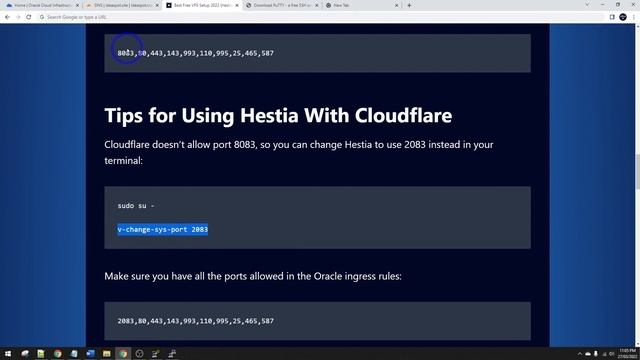
Task: Open the Download PuTTY tab
Action: pyautogui.click(x=281, y=5)
